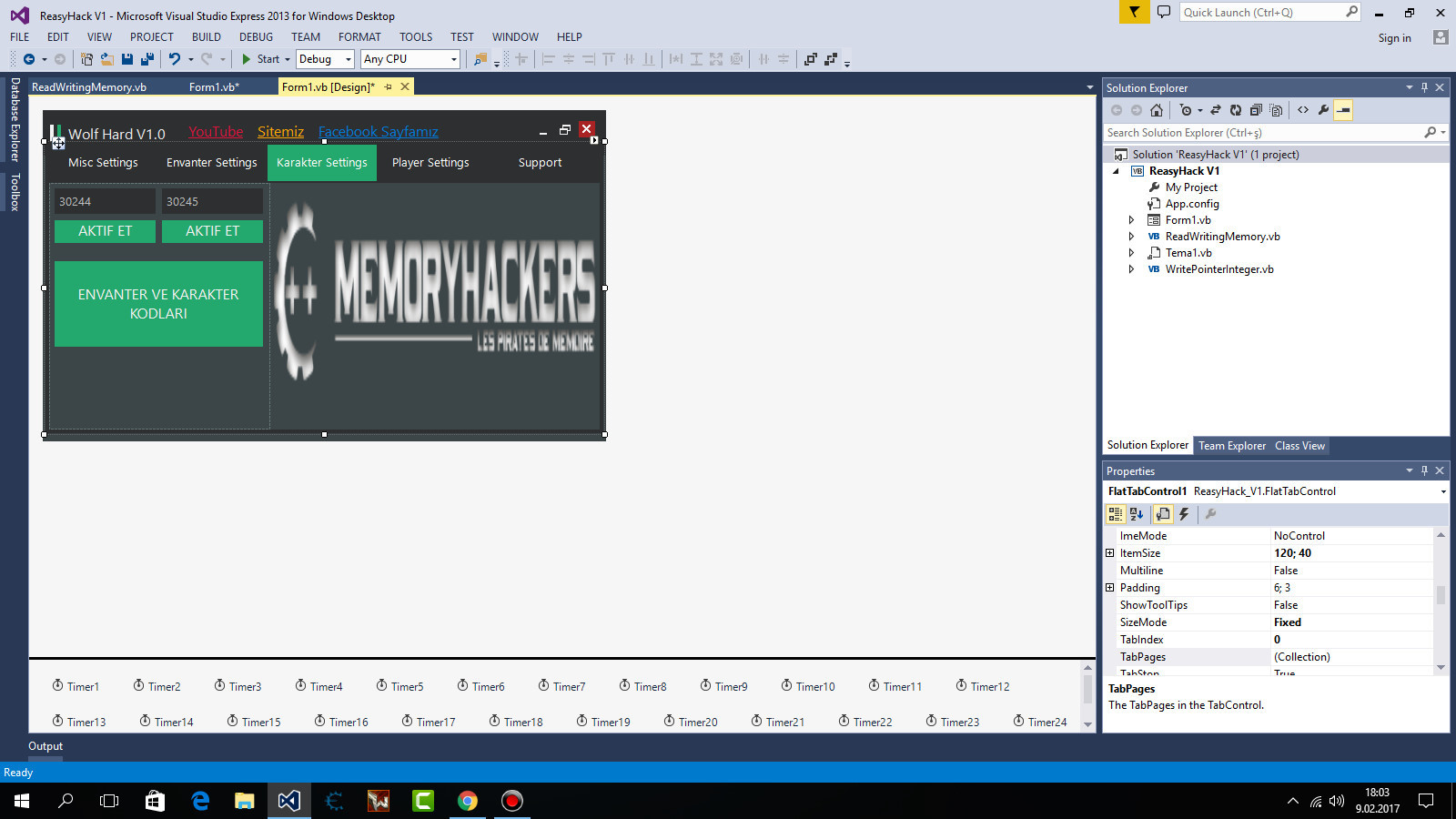Send selected control to back

click(x=831, y=59)
